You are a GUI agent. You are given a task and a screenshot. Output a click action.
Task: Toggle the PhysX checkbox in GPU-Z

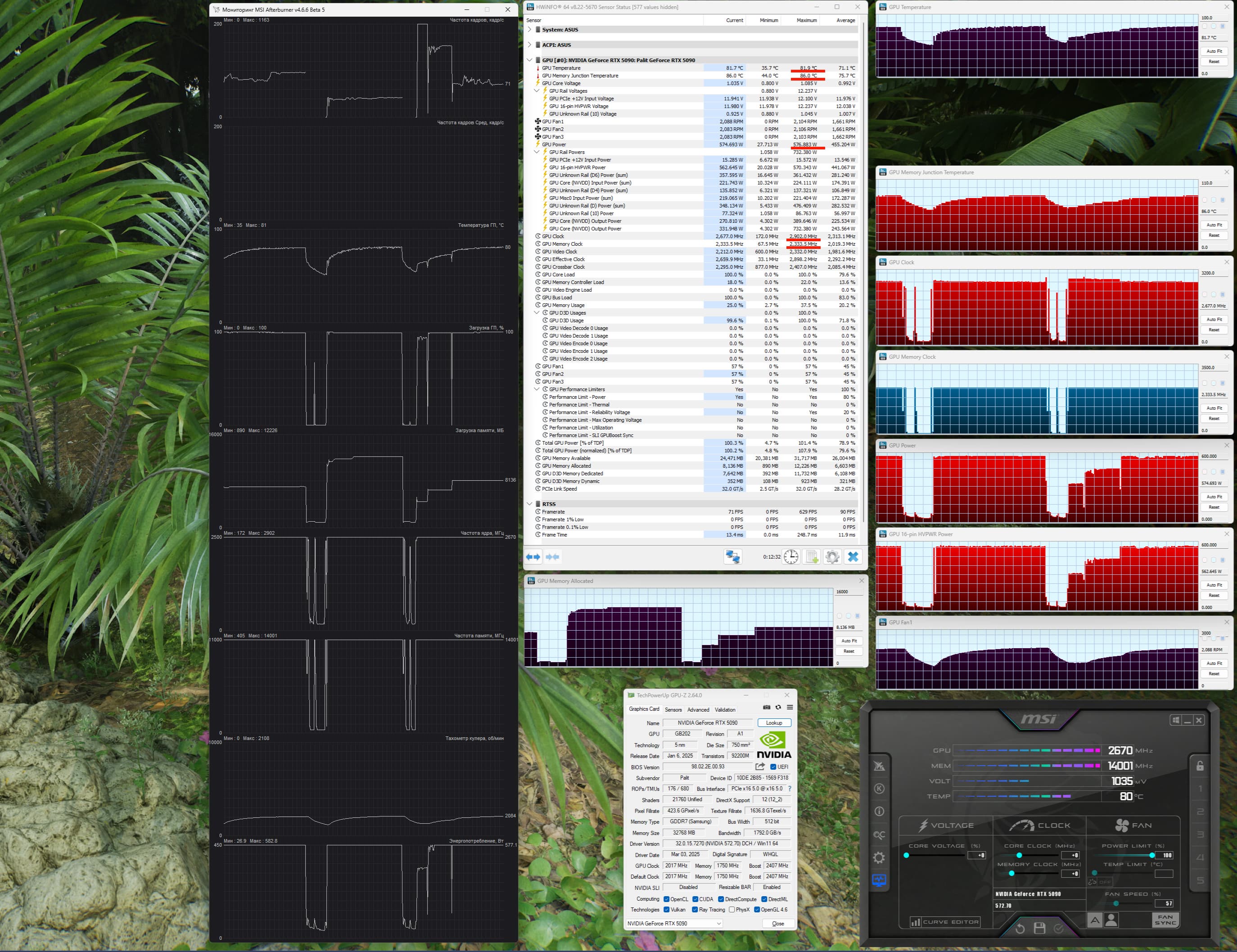tap(732, 910)
